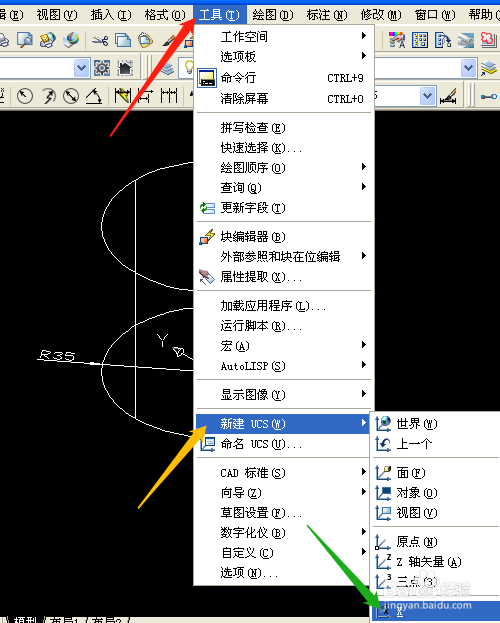Click the Print Preview magnifier icon
The image size is (500, 623).
coord(25,40)
